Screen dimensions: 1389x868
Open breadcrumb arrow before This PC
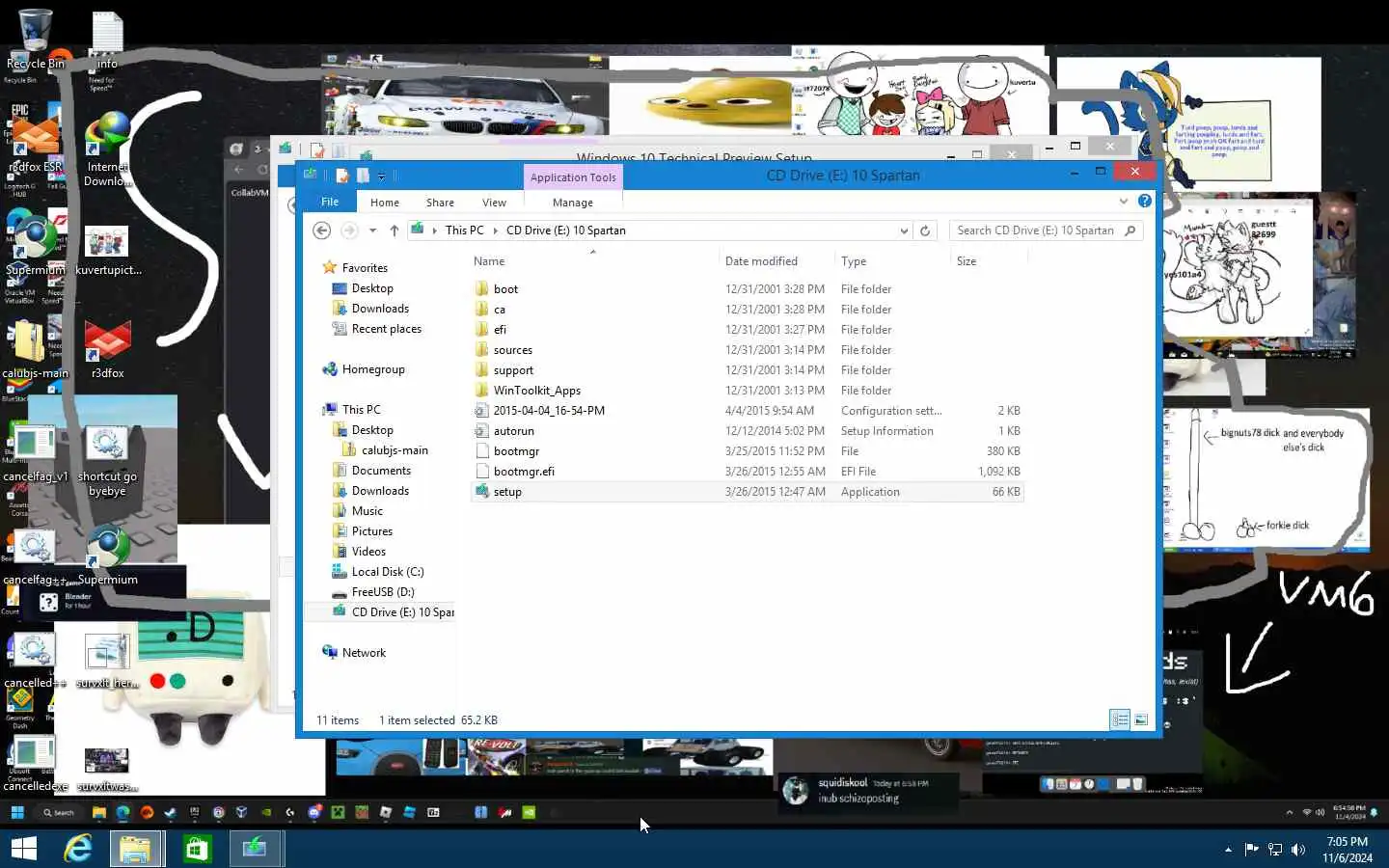[x=435, y=231]
